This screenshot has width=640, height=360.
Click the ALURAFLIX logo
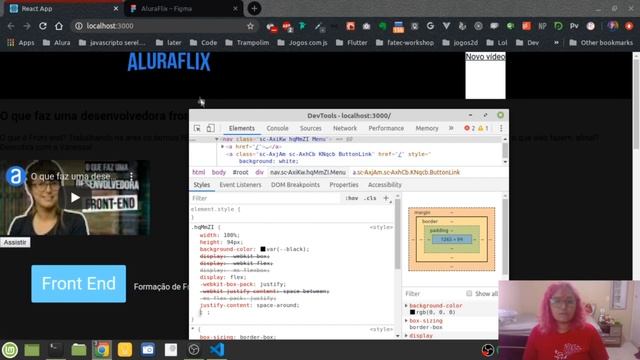point(169,62)
